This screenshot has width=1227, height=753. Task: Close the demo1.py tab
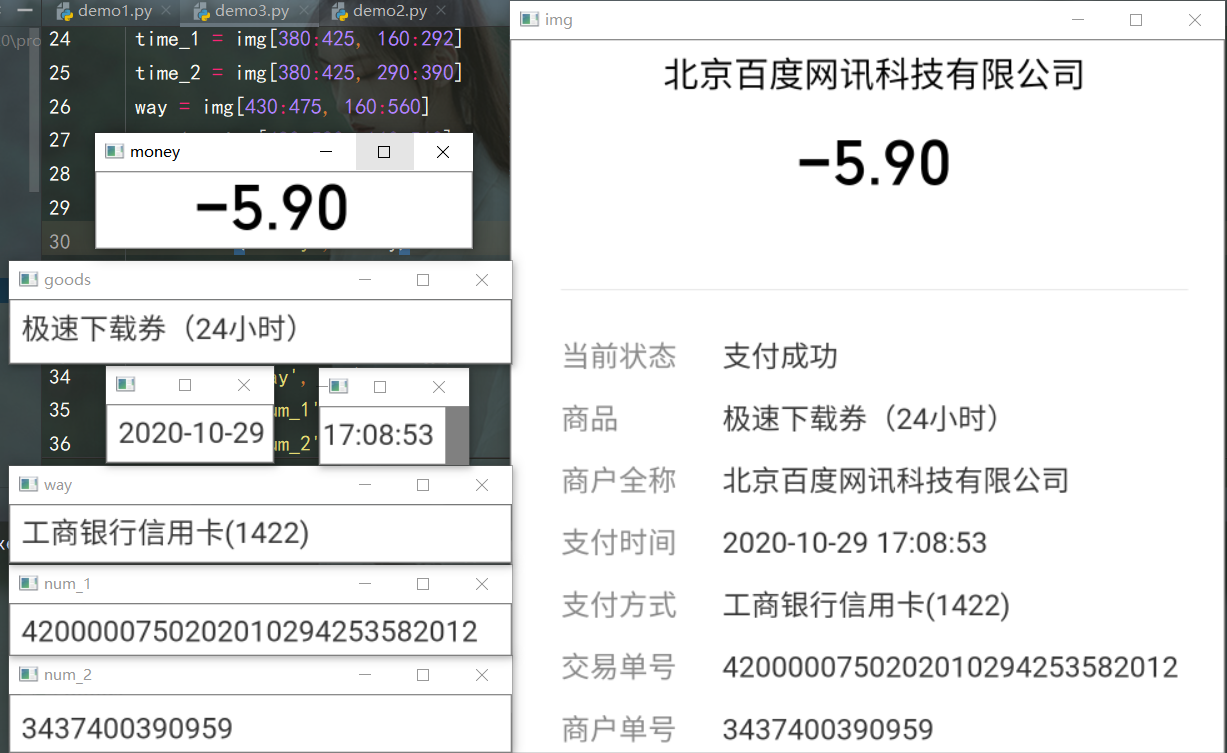166,12
